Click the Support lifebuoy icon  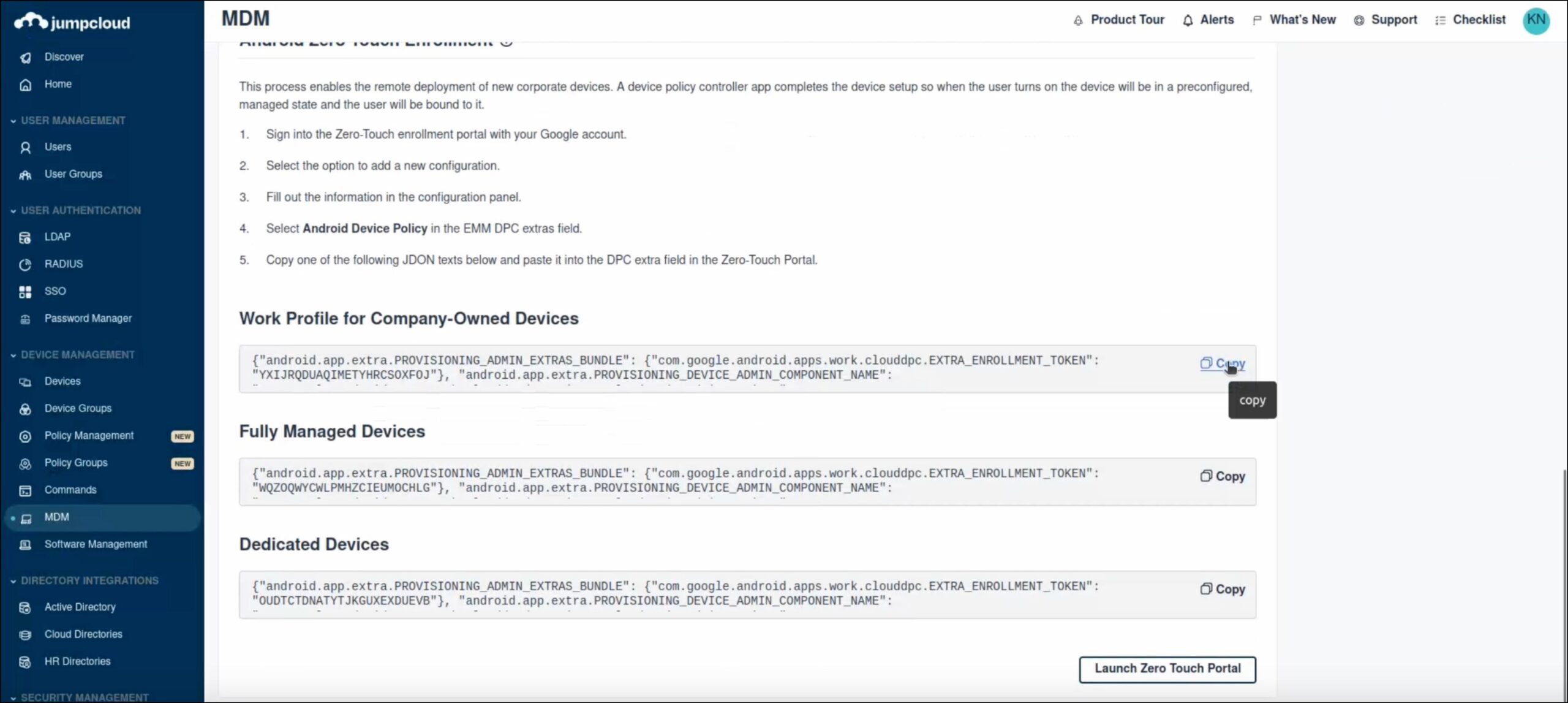[x=1359, y=21]
